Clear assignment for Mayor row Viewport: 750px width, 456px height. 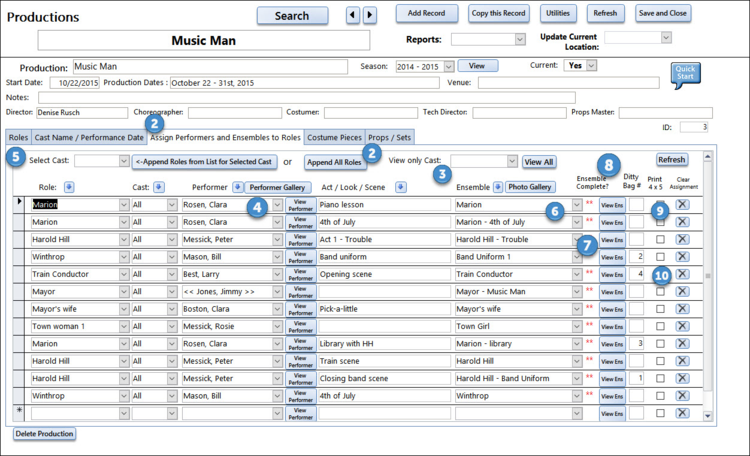683,291
